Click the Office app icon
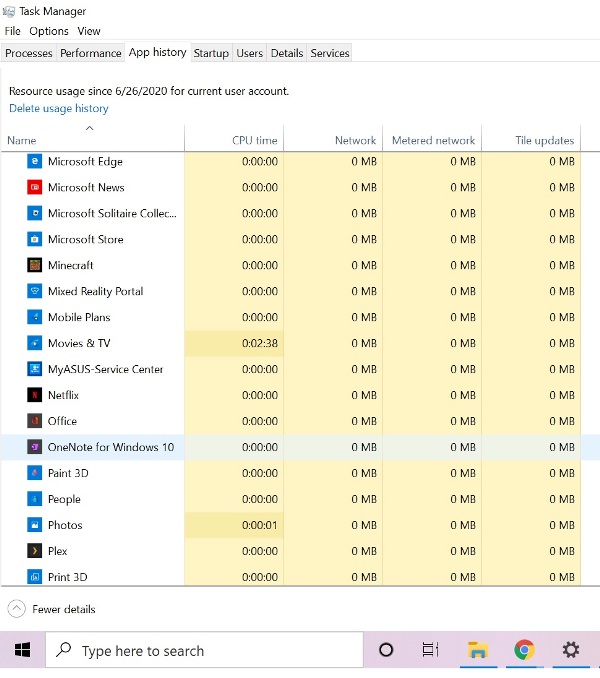This screenshot has height=678, width=600. (x=35, y=421)
